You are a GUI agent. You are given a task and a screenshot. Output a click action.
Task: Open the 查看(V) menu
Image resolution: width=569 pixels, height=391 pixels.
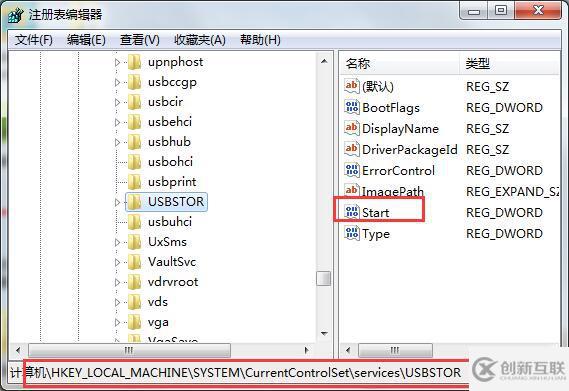(x=140, y=40)
